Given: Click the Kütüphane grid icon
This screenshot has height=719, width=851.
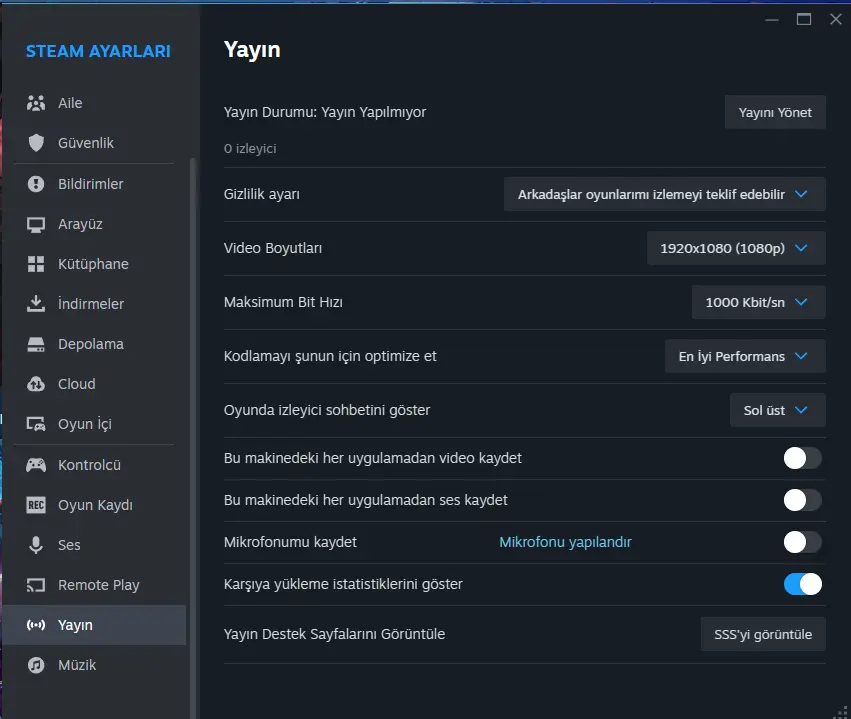Looking at the screenshot, I should (36, 264).
